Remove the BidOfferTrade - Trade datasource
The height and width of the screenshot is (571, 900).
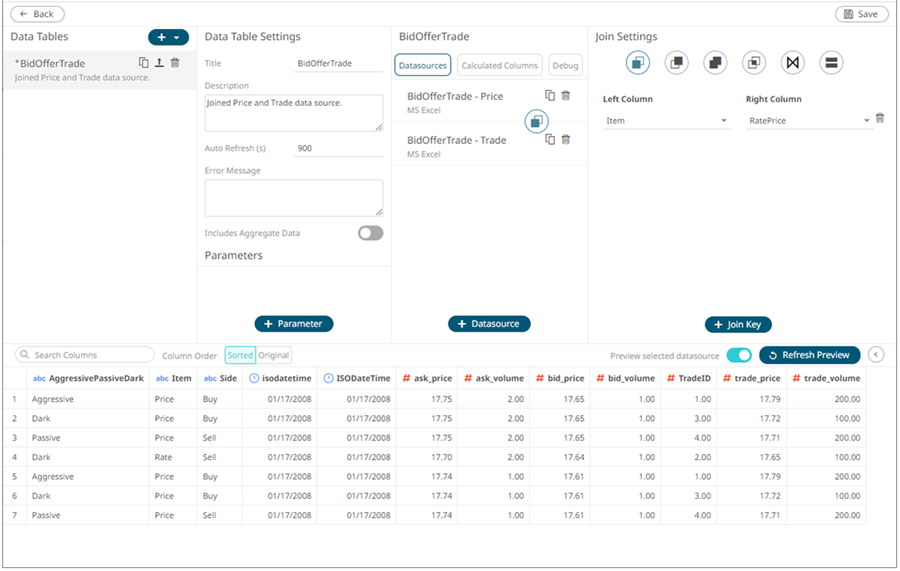tap(566, 140)
